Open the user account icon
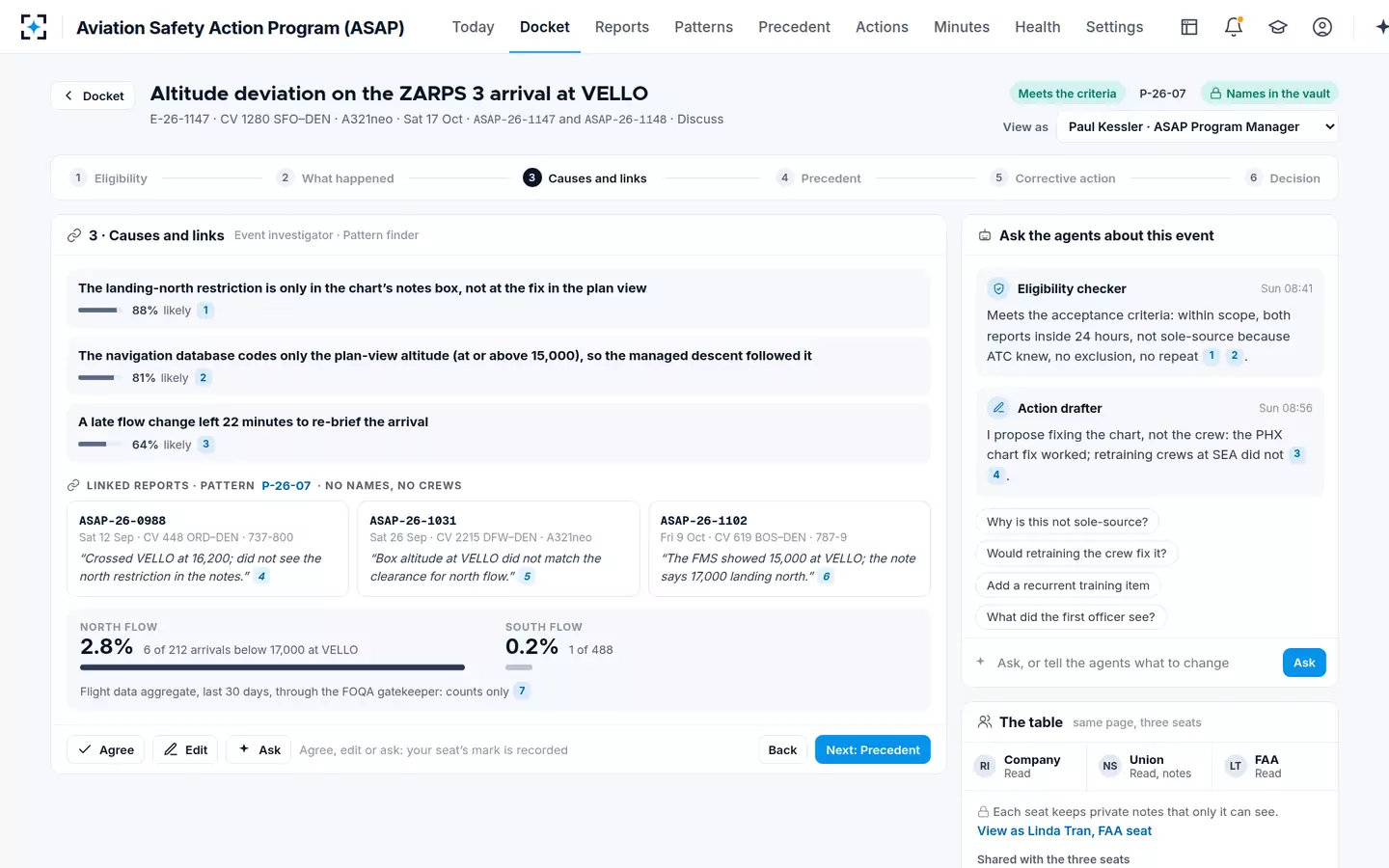The image size is (1389, 868). pos(1322,27)
